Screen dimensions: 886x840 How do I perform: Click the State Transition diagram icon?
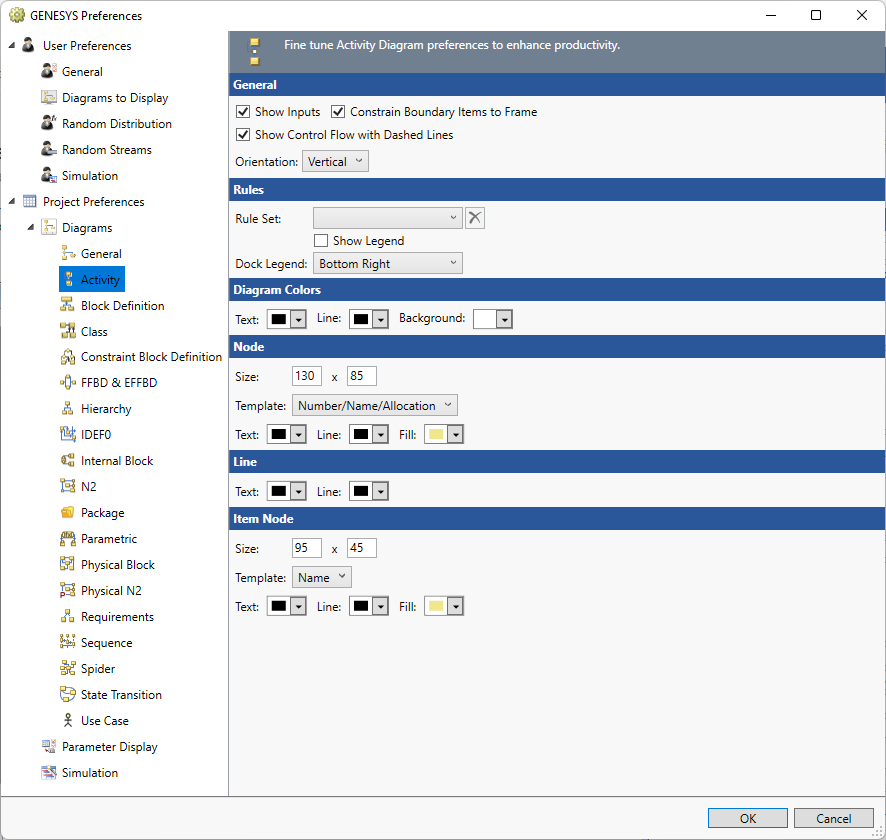tap(68, 695)
